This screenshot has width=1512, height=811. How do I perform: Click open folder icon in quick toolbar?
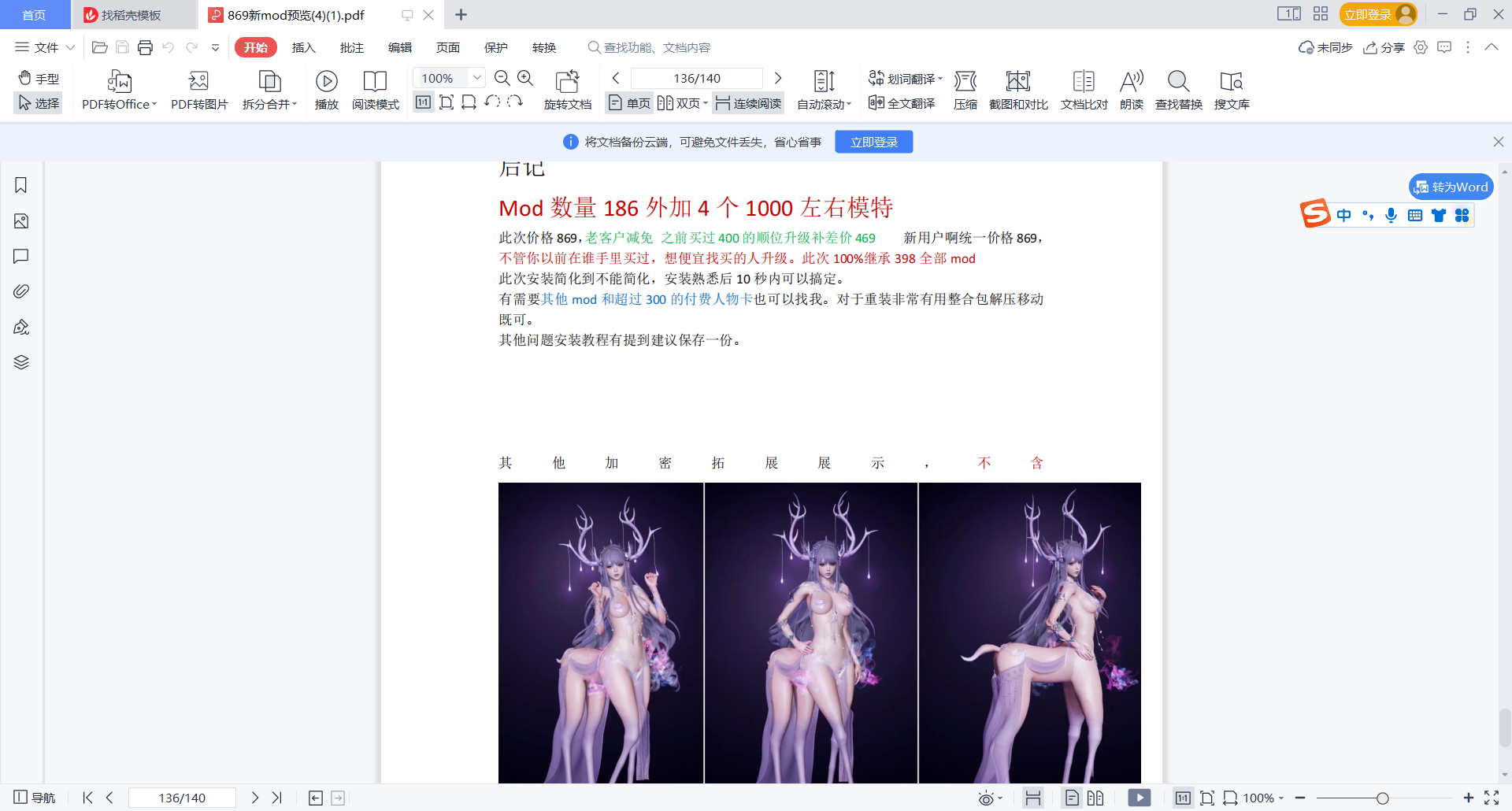point(100,48)
